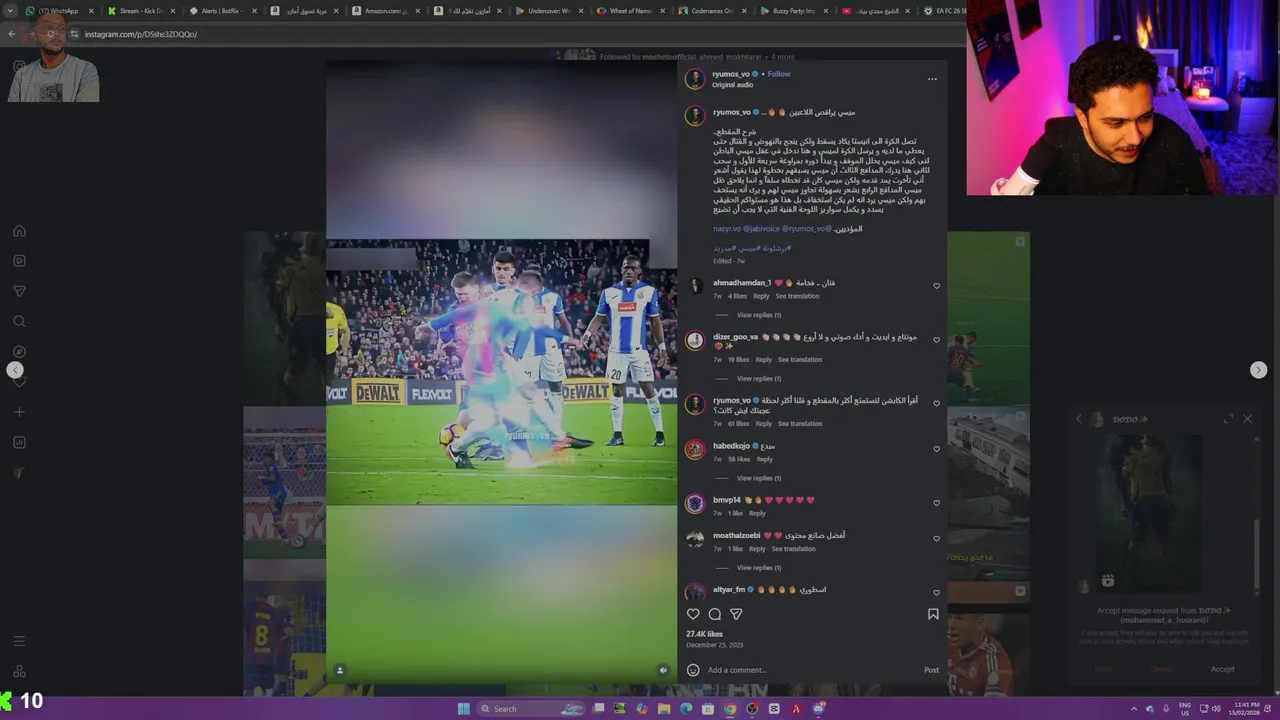Open ryumos_vo profile from header username
The width and height of the screenshot is (1280, 720).
[x=731, y=74]
